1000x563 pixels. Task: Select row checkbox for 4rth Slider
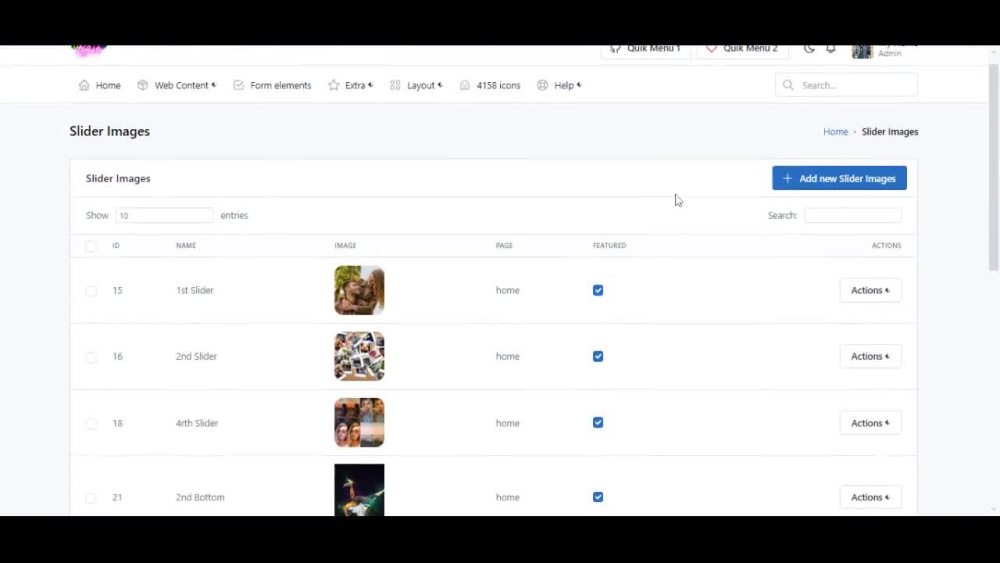91,423
